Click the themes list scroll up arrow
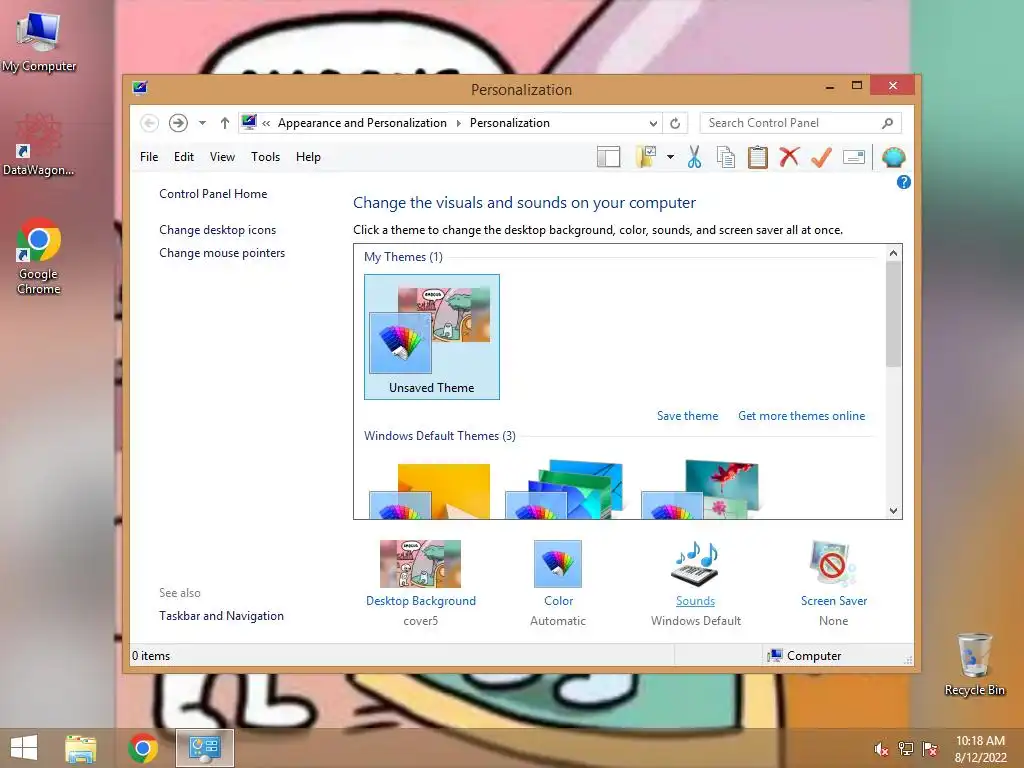The width and height of the screenshot is (1024, 768). (x=893, y=253)
